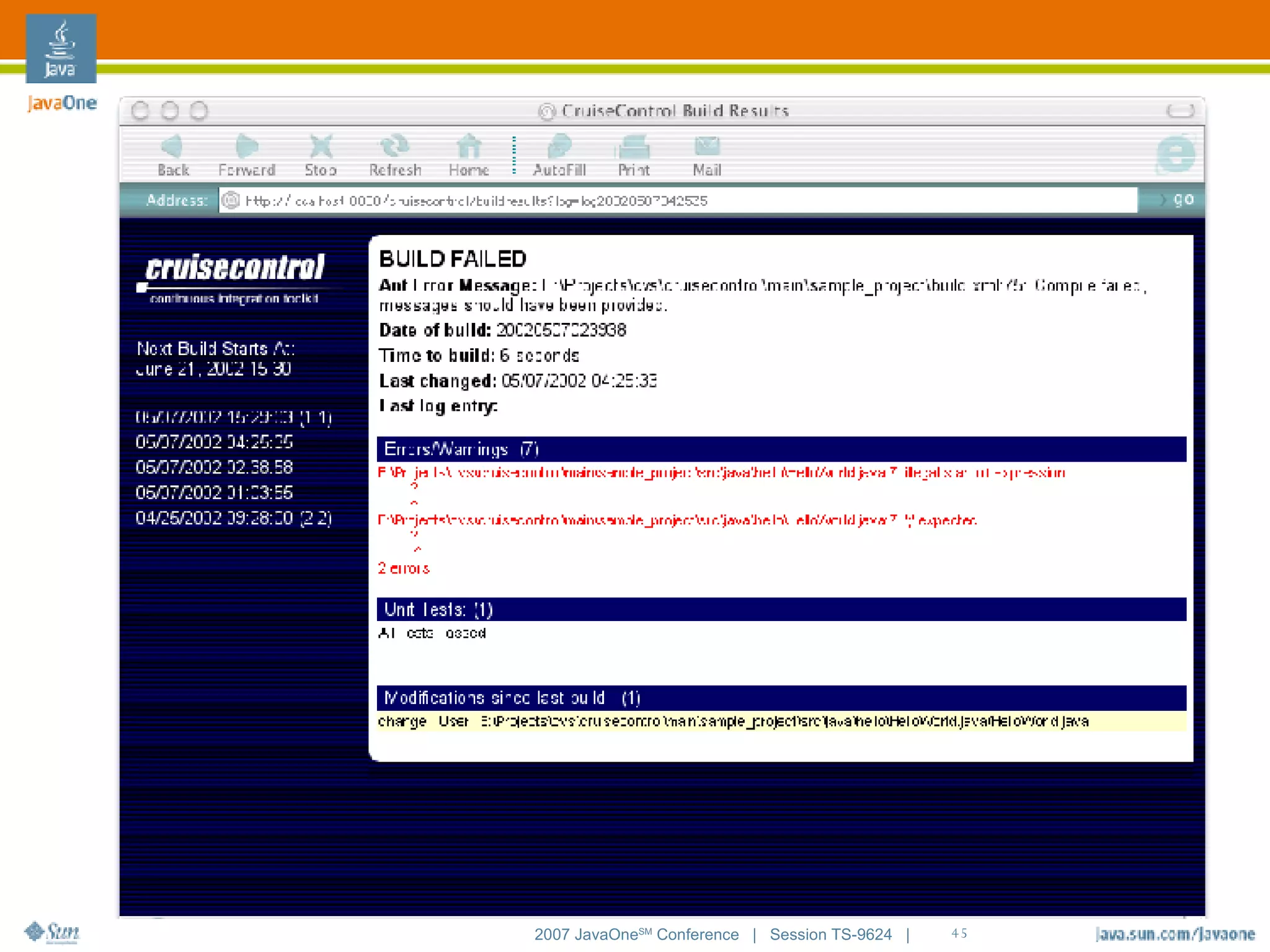Open build log 06/07/2002 02:38:58
Viewport: 1270px width, 952px height.
click(x=214, y=467)
